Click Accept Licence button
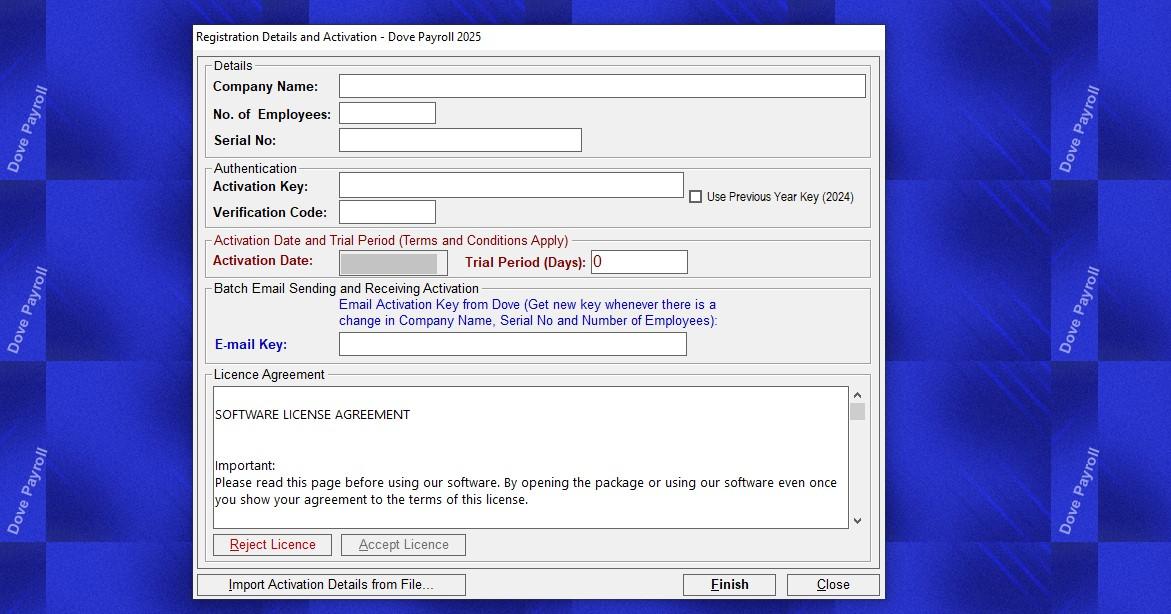 point(403,545)
